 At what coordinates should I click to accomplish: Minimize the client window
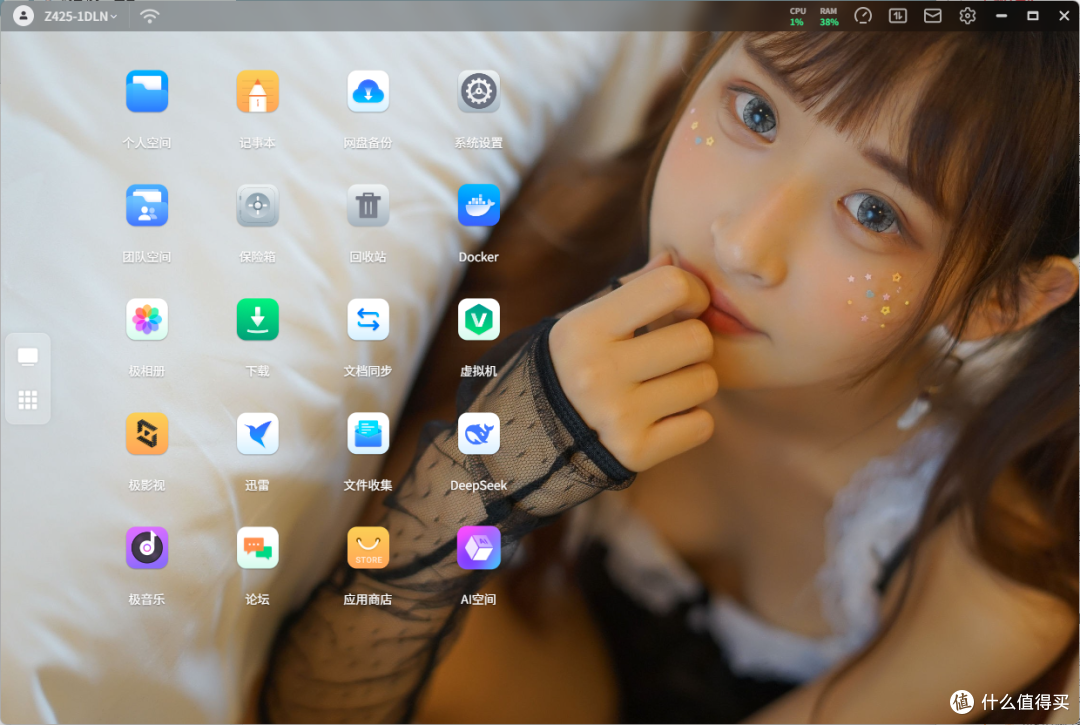[1001, 16]
